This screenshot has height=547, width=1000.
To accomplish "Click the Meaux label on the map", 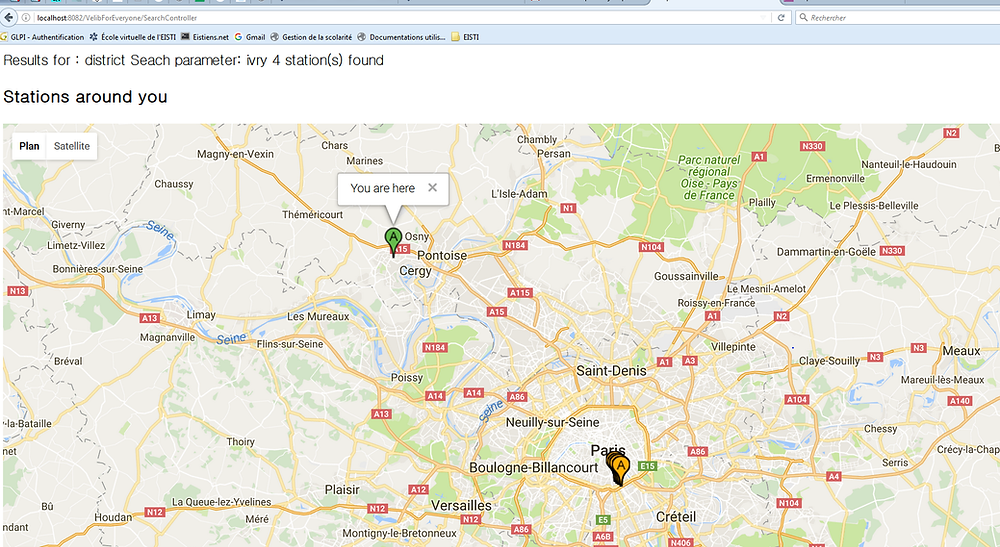I will pyautogui.click(x=961, y=351).
